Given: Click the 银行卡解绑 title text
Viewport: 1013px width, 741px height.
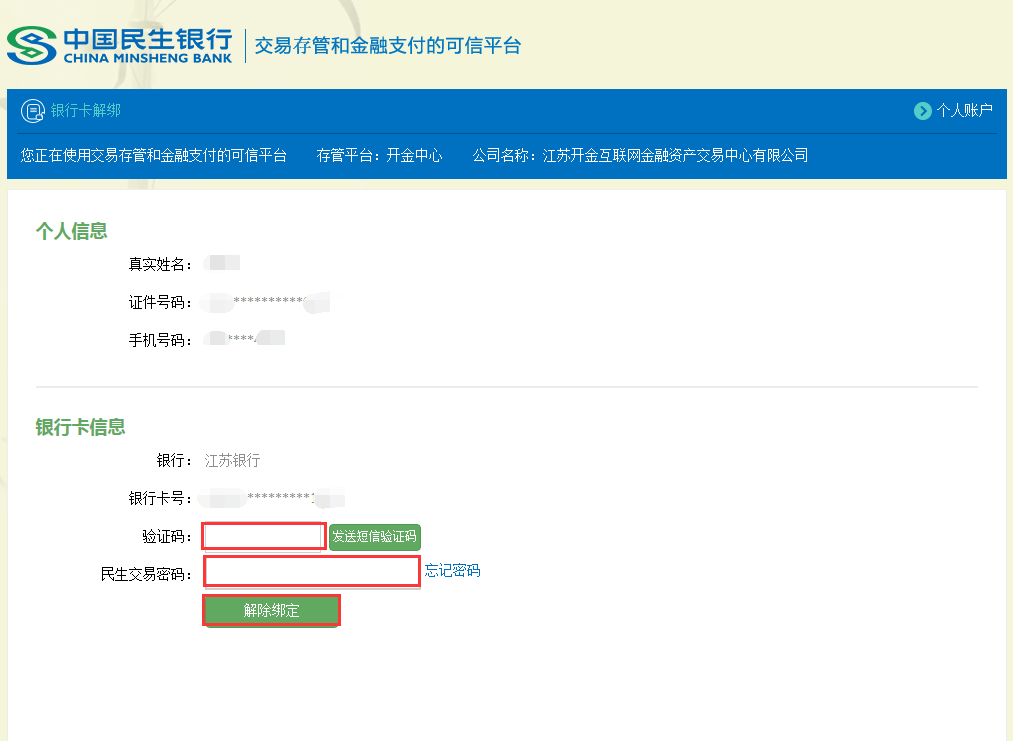Looking at the screenshot, I should click(x=86, y=111).
